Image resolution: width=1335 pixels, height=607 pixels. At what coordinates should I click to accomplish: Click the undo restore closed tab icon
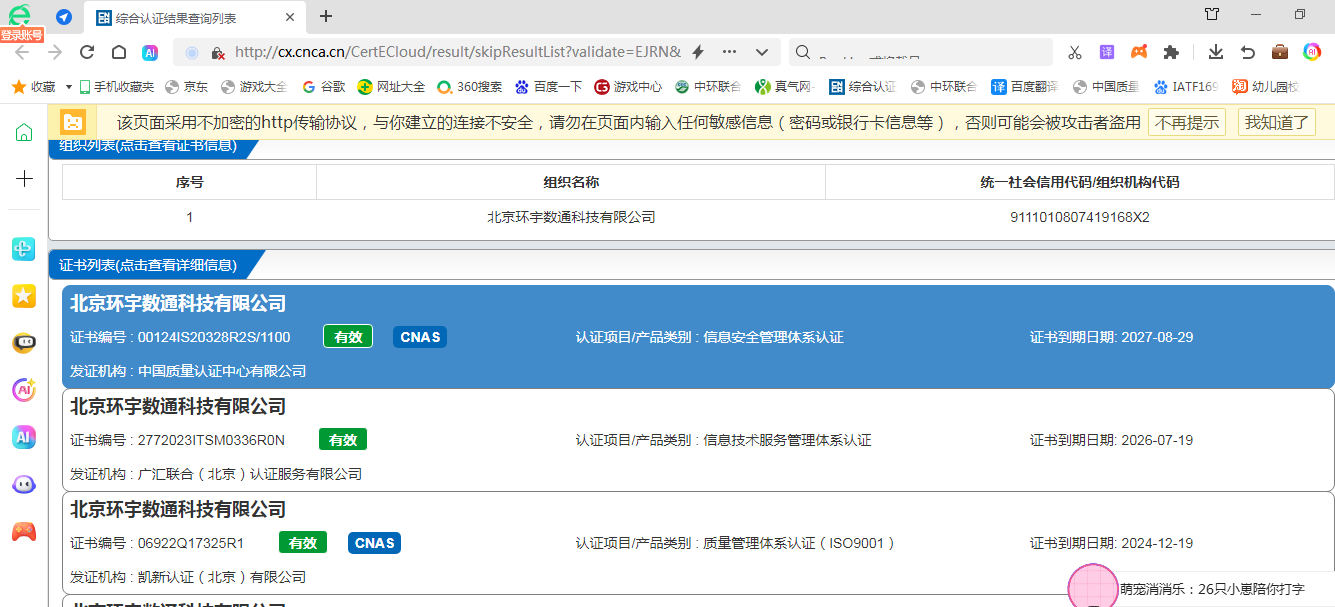tap(1248, 52)
